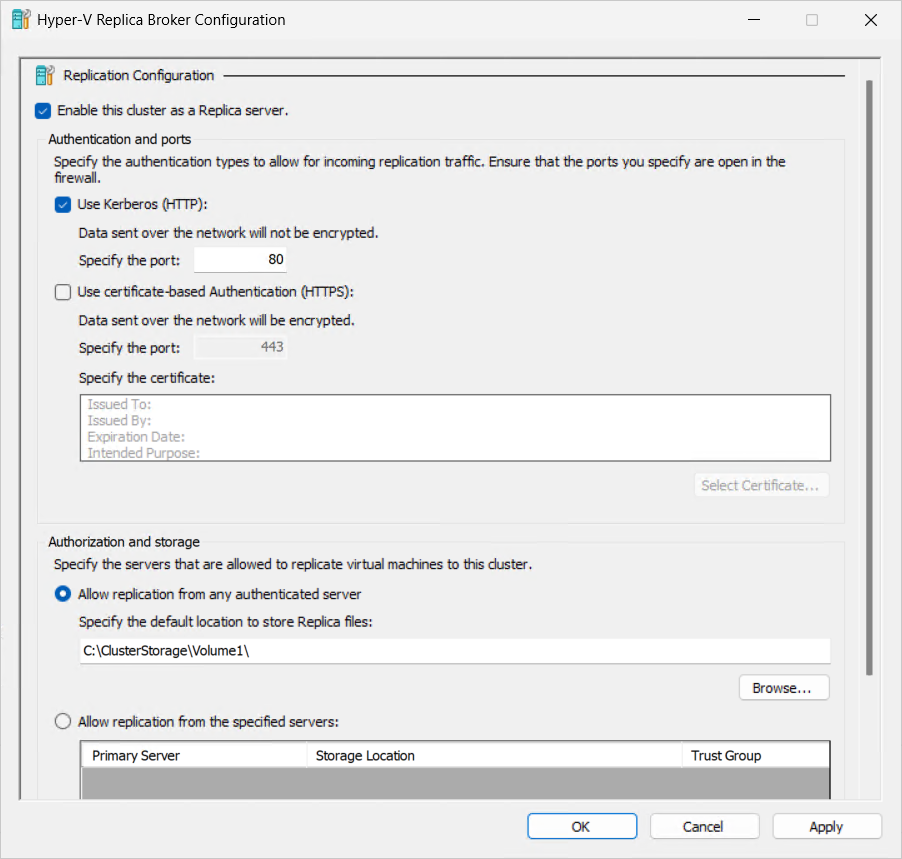Click the Kerberos port field showing 80
Screen dimensions: 902x859
click(x=240, y=260)
